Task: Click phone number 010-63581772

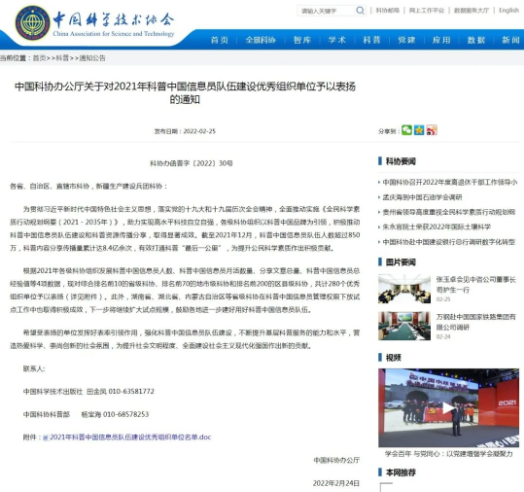Action: pyautogui.click(x=131, y=391)
